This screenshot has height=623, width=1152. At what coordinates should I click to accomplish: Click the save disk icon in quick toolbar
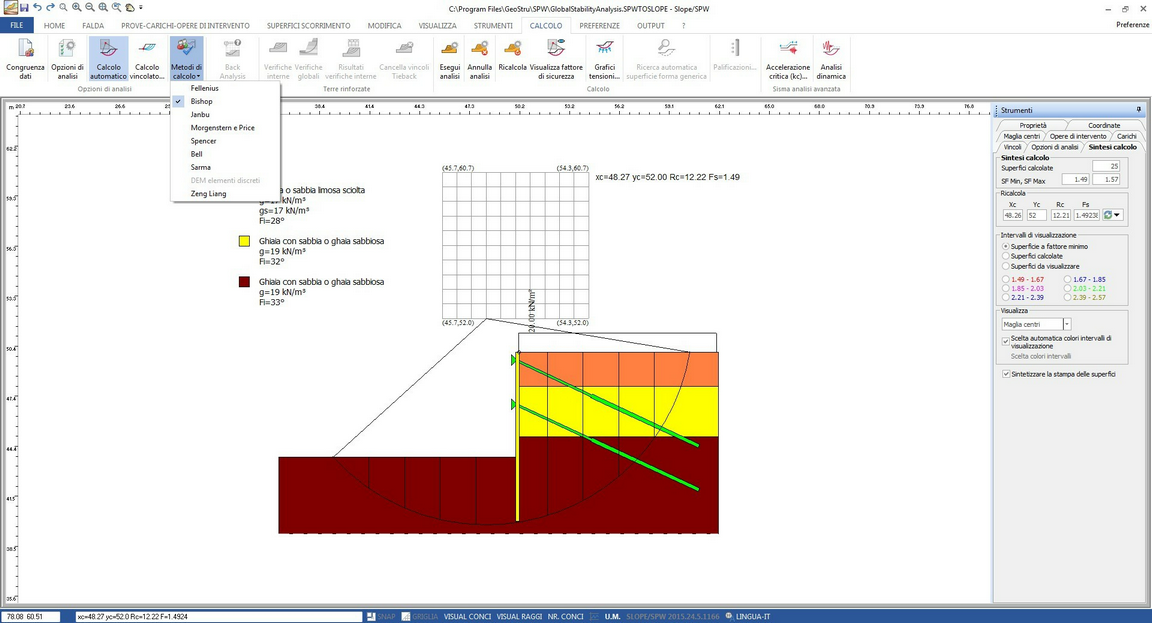[24, 7]
